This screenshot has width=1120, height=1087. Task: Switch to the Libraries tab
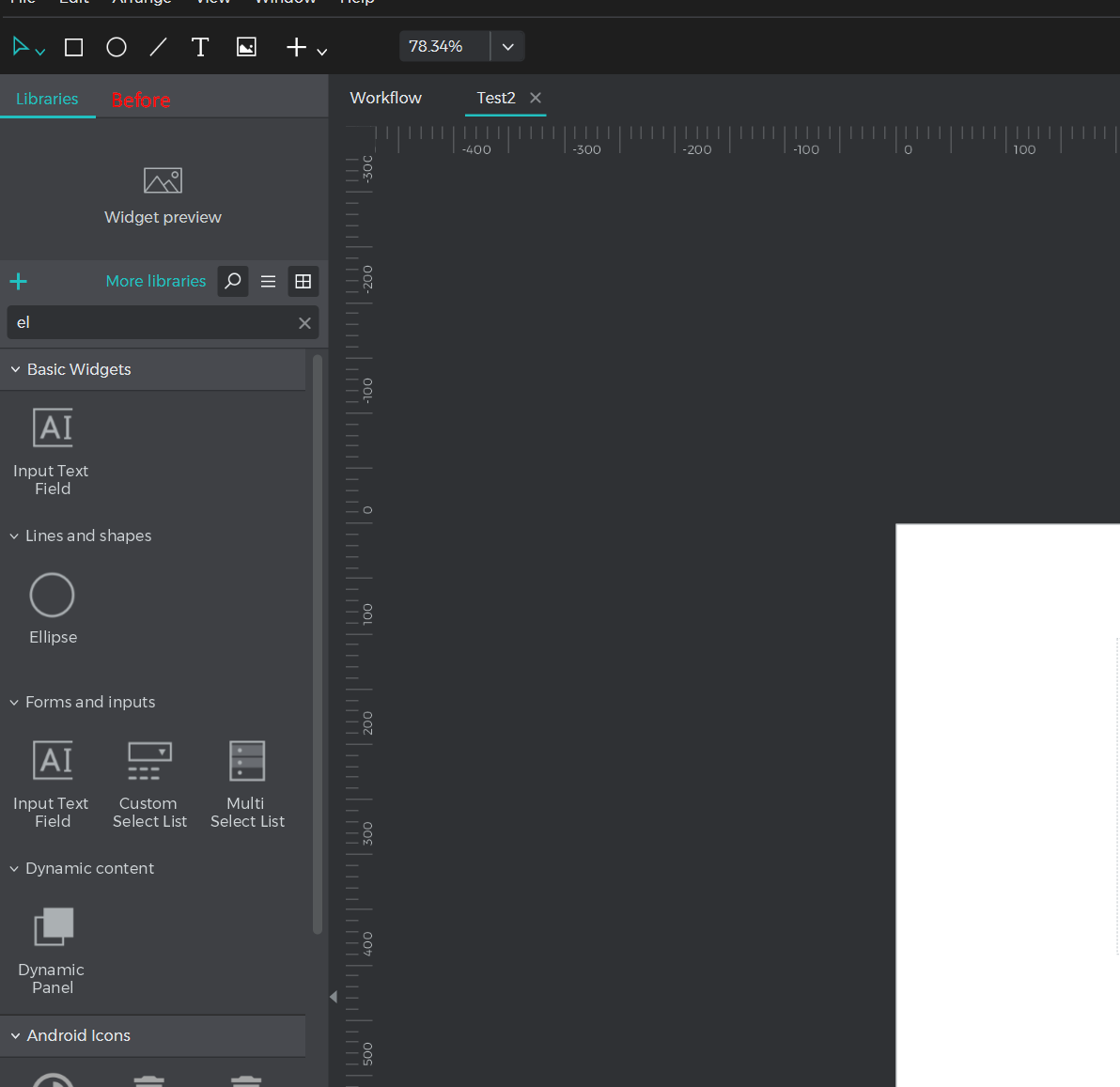click(47, 99)
